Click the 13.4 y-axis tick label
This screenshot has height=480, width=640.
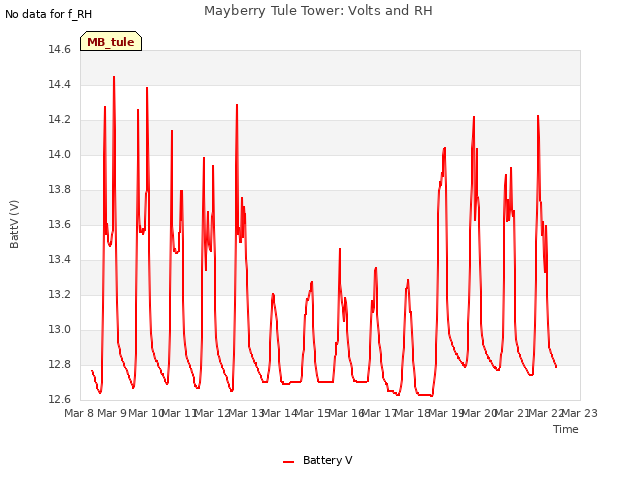pos(60,260)
